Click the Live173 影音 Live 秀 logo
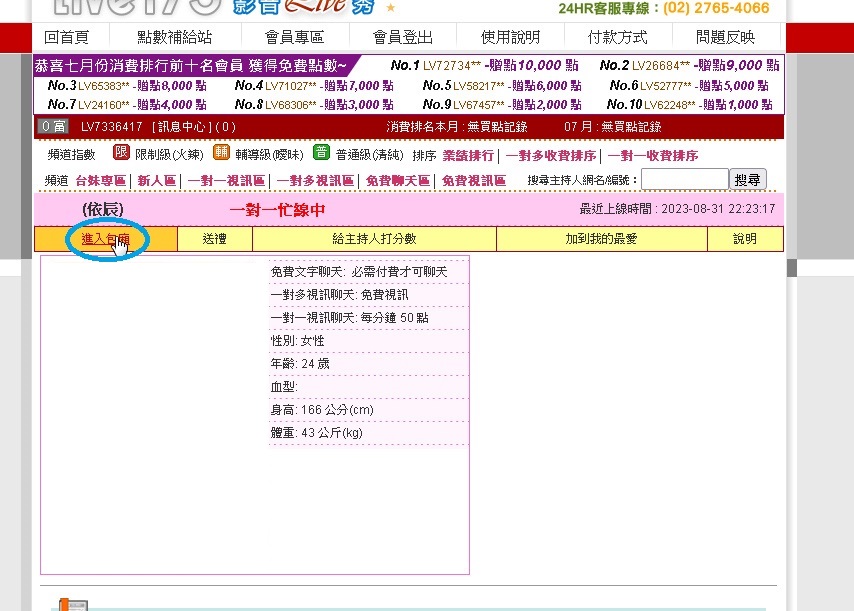The image size is (854, 611). click(214, 7)
